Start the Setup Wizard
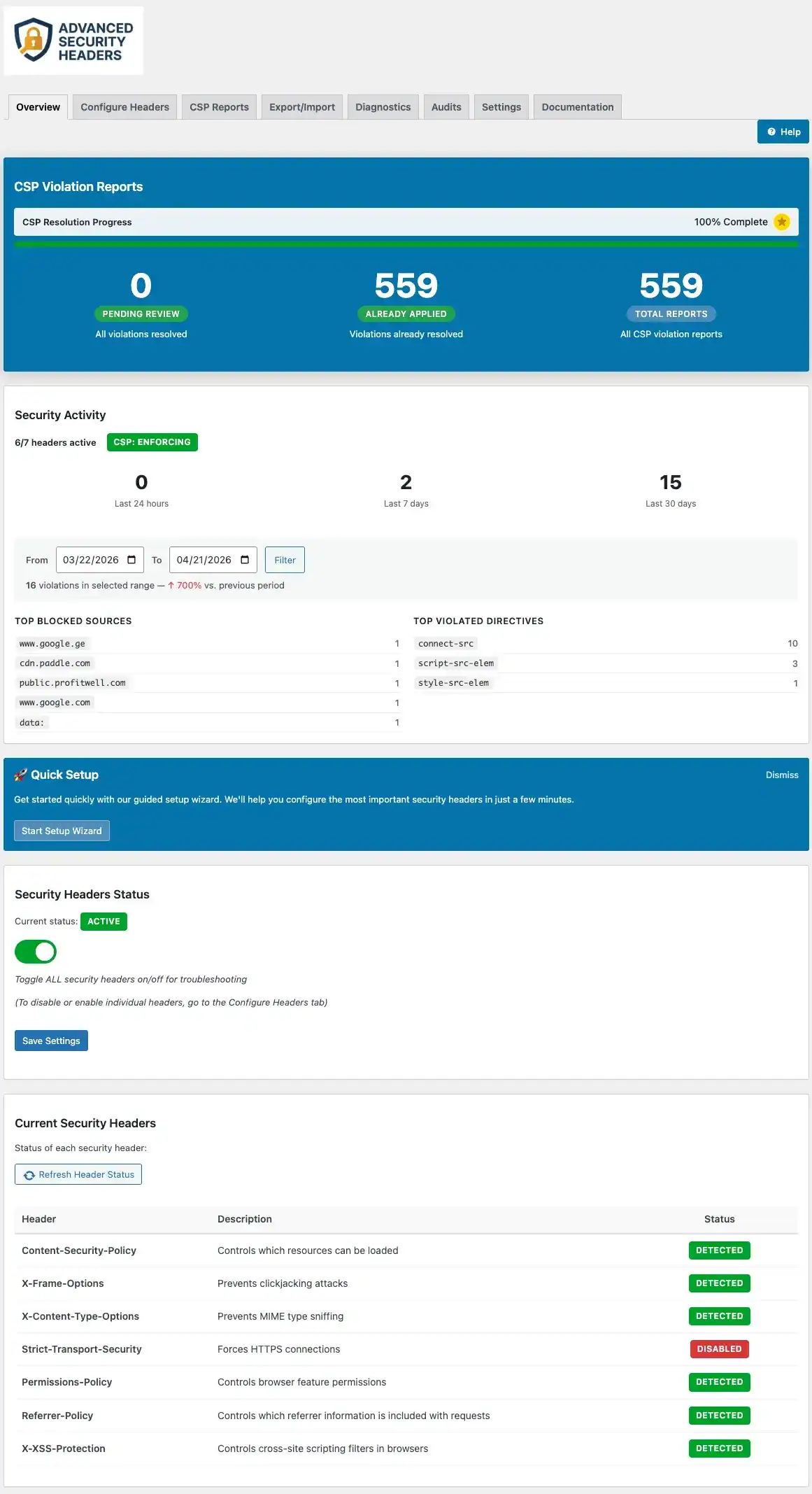 (x=62, y=831)
